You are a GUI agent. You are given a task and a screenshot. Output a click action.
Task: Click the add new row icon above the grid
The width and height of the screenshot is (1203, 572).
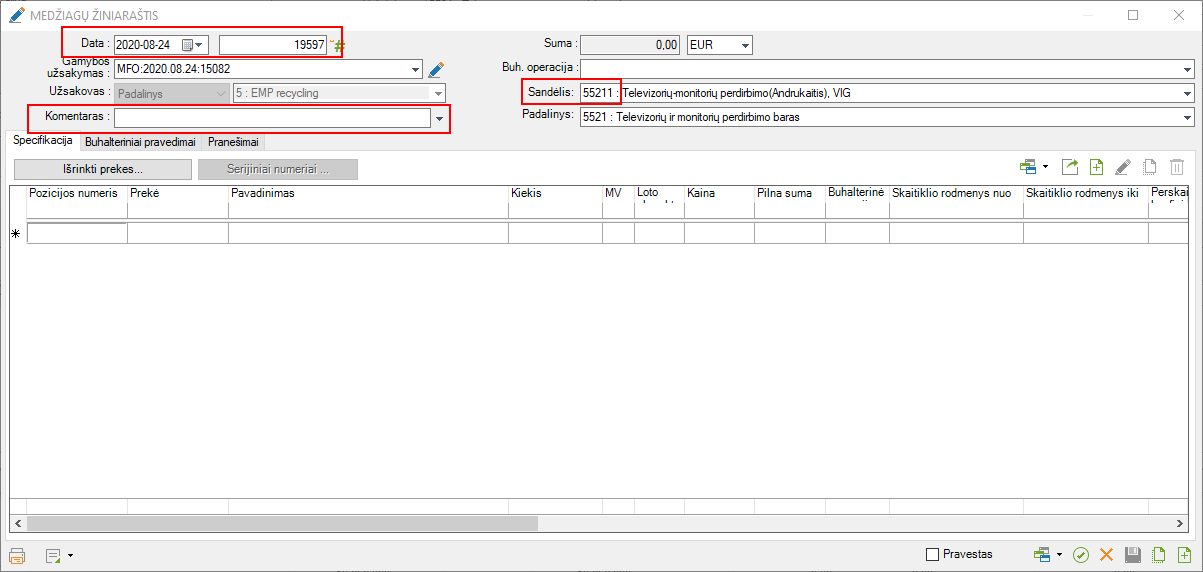(1096, 168)
